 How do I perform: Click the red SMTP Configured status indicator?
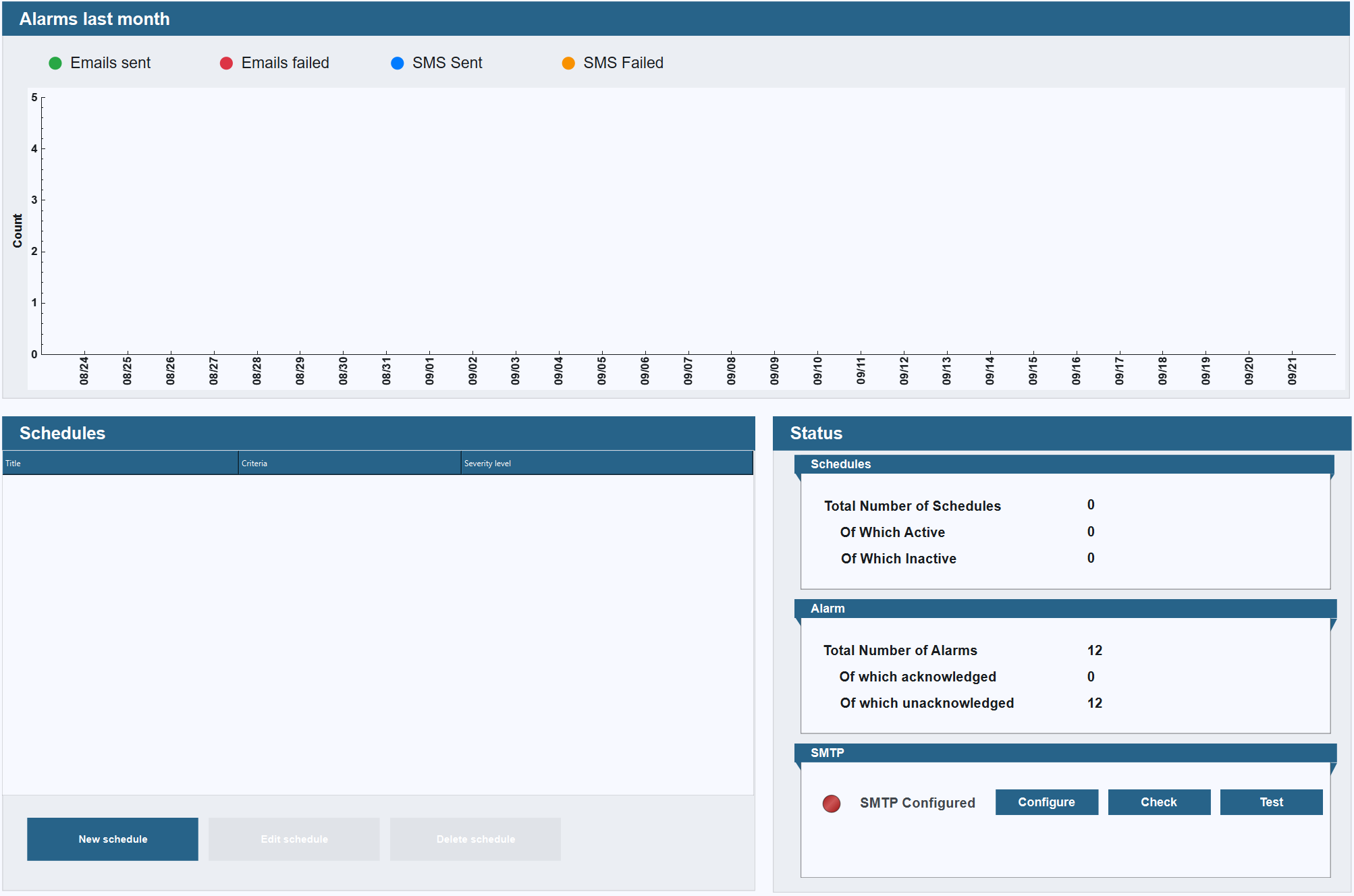(831, 804)
